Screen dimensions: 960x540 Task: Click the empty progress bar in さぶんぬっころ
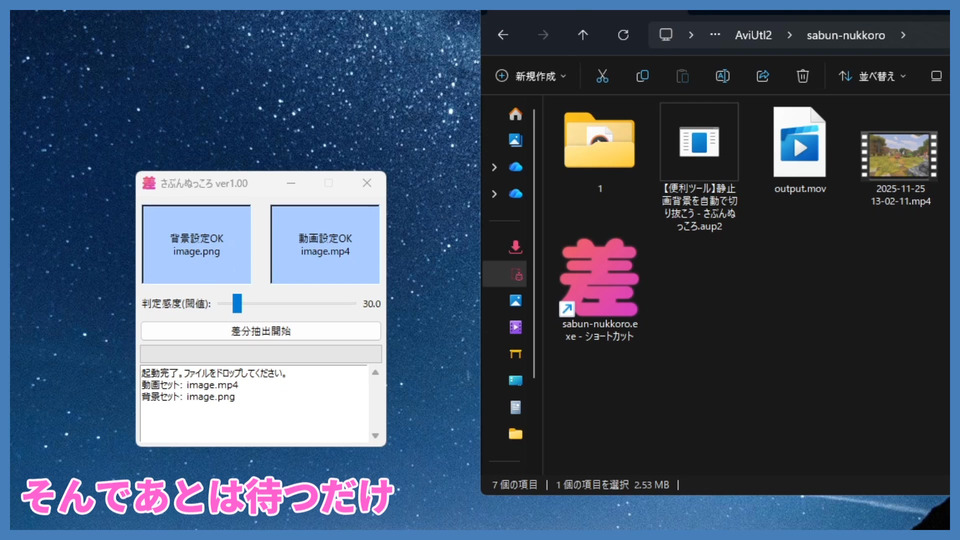click(261, 353)
